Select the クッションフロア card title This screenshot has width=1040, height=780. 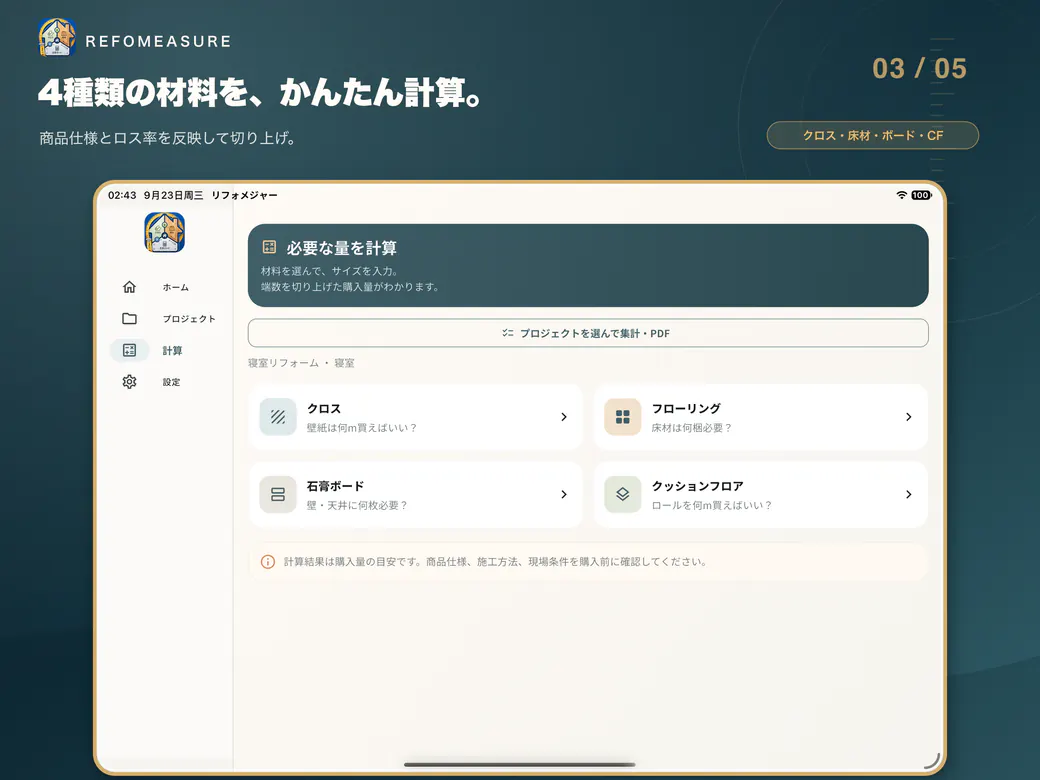697,486
